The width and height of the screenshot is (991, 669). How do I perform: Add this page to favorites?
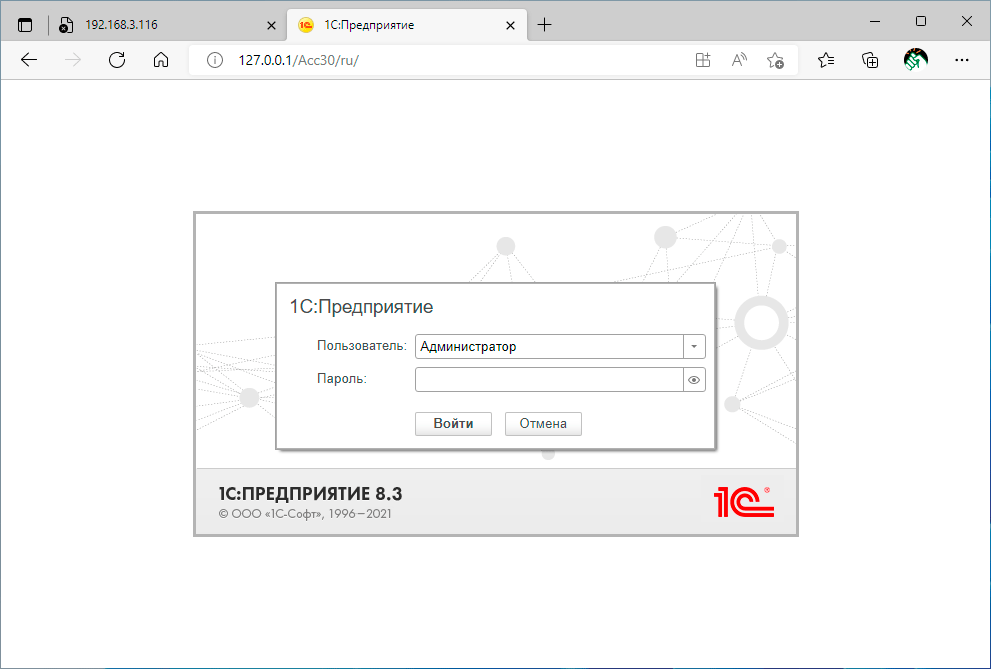tap(775, 61)
